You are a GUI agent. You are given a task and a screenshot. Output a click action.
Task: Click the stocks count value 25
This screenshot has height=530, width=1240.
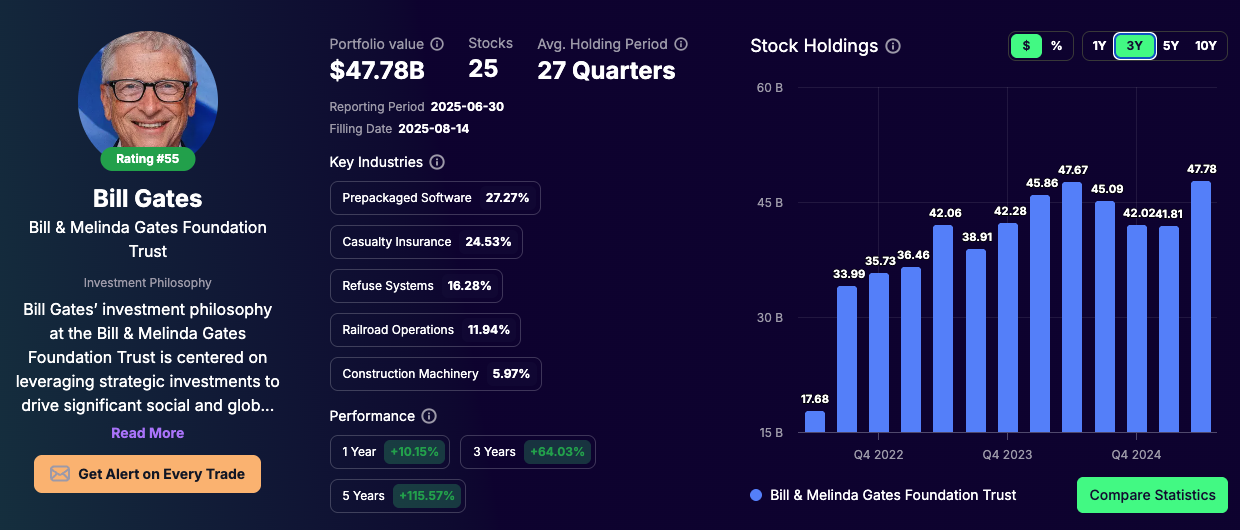tap(483, 69)
